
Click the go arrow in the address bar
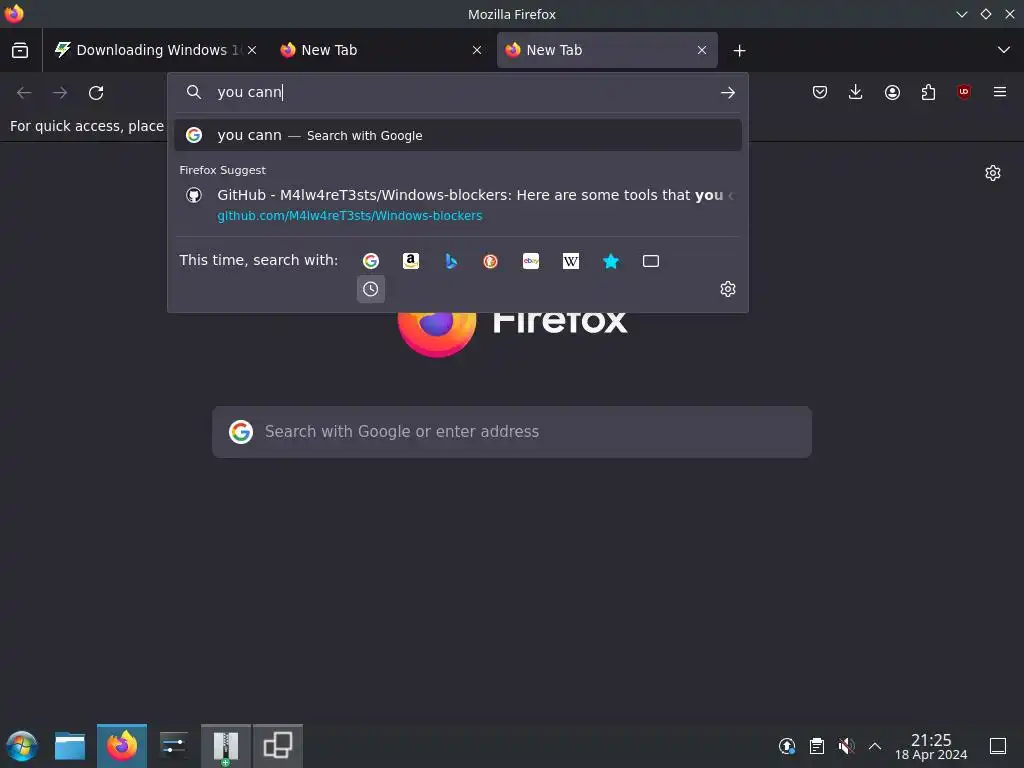pyautogui.click(x=728, y=93)
